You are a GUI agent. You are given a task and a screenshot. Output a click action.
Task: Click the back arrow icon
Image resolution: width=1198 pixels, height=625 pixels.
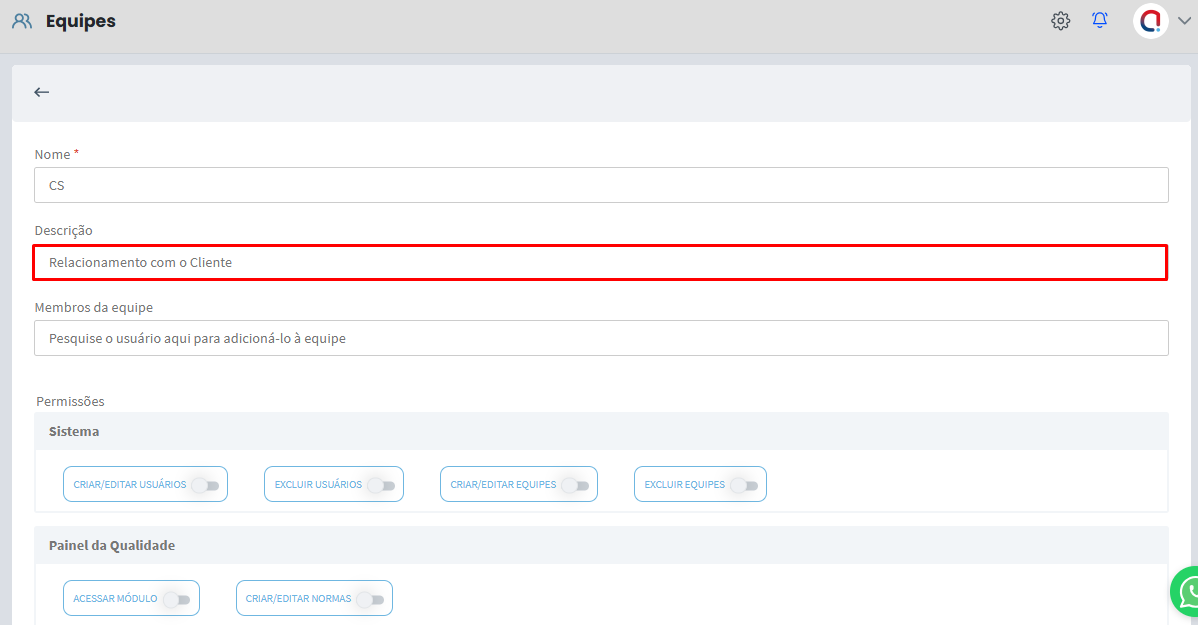[x=41, y=92]
